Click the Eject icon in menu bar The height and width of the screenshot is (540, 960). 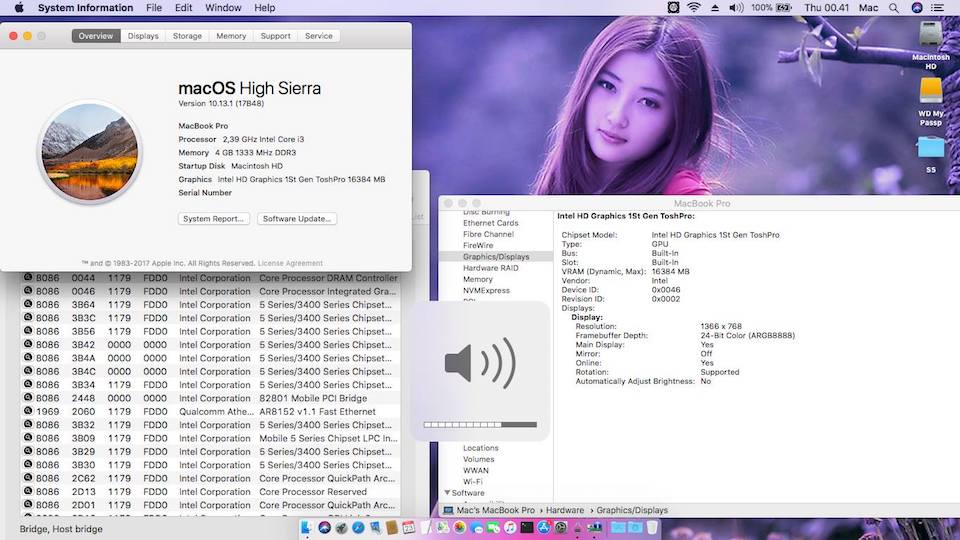coord(714,8)
